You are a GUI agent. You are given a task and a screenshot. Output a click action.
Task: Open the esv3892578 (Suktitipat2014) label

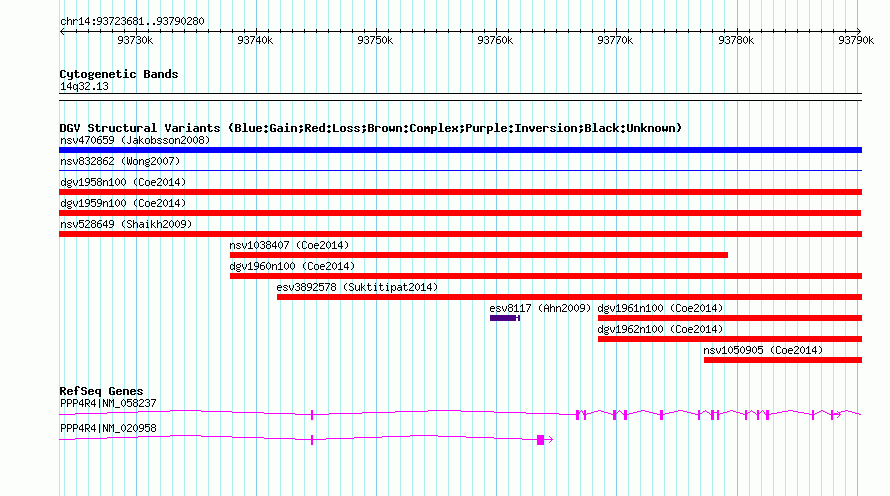[x=357, y=287]
